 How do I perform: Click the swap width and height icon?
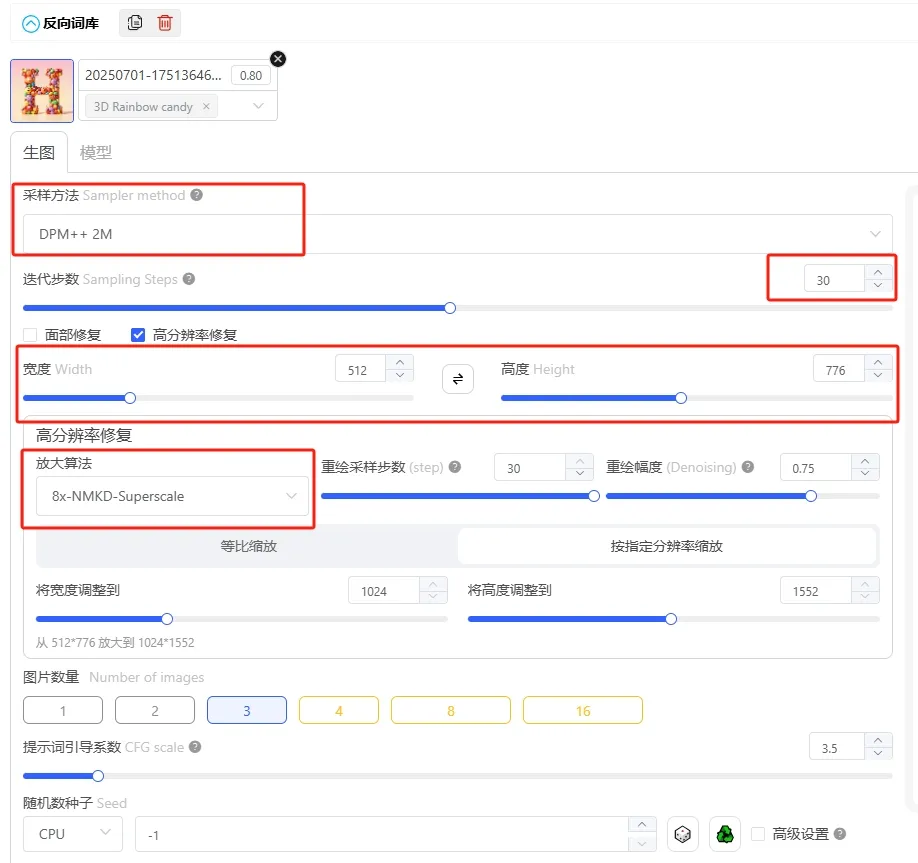tap(458, 379)
